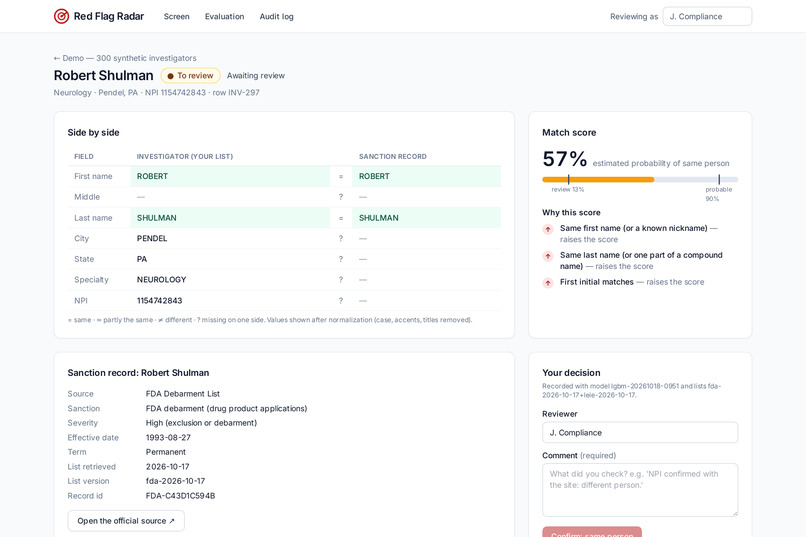806x537 pixels.
Task: Click the question mark in City row
Action: click(340, 238)
